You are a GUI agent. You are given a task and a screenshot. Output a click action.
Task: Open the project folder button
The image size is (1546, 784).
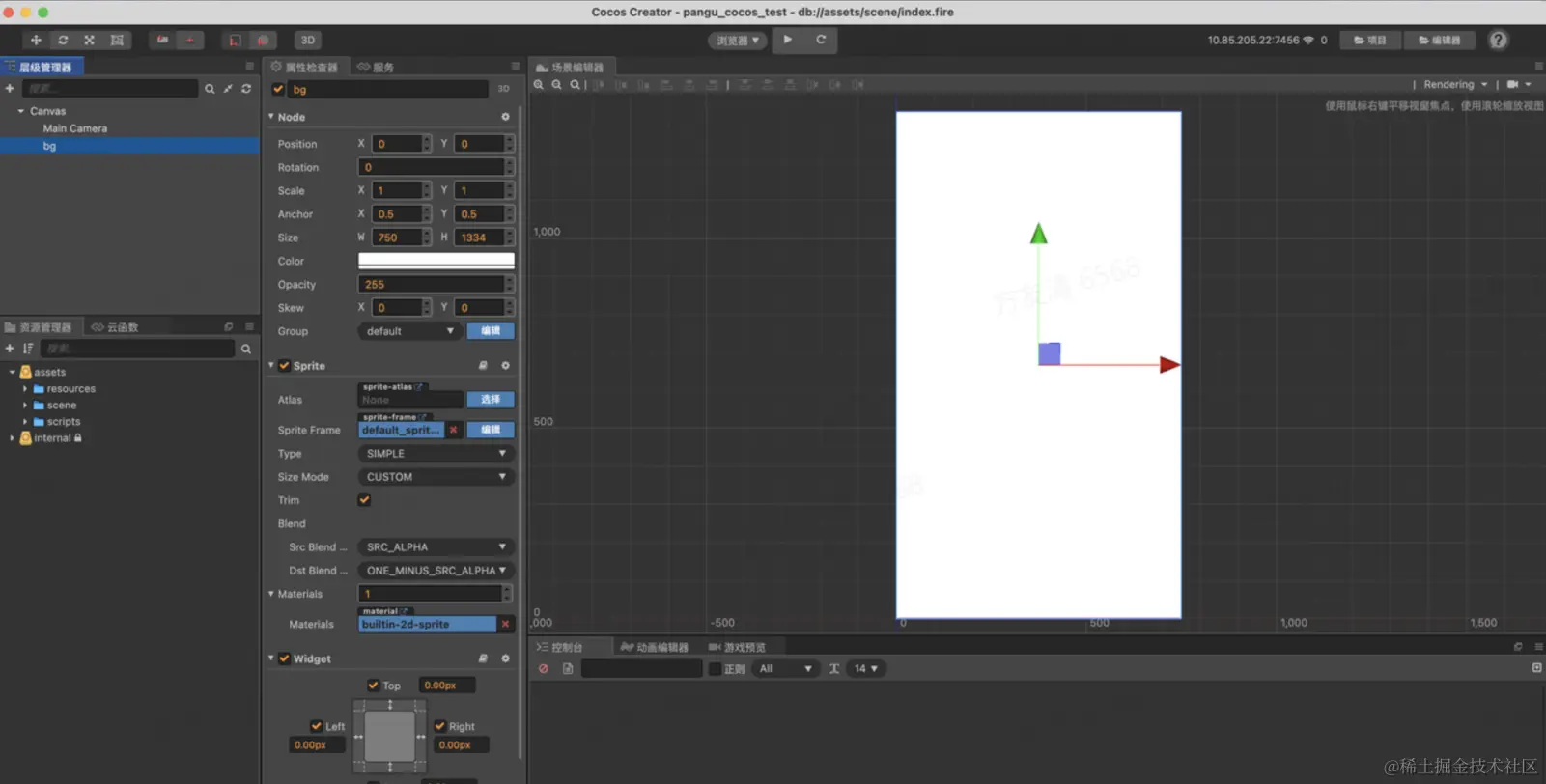click(x=1370, y=40)
